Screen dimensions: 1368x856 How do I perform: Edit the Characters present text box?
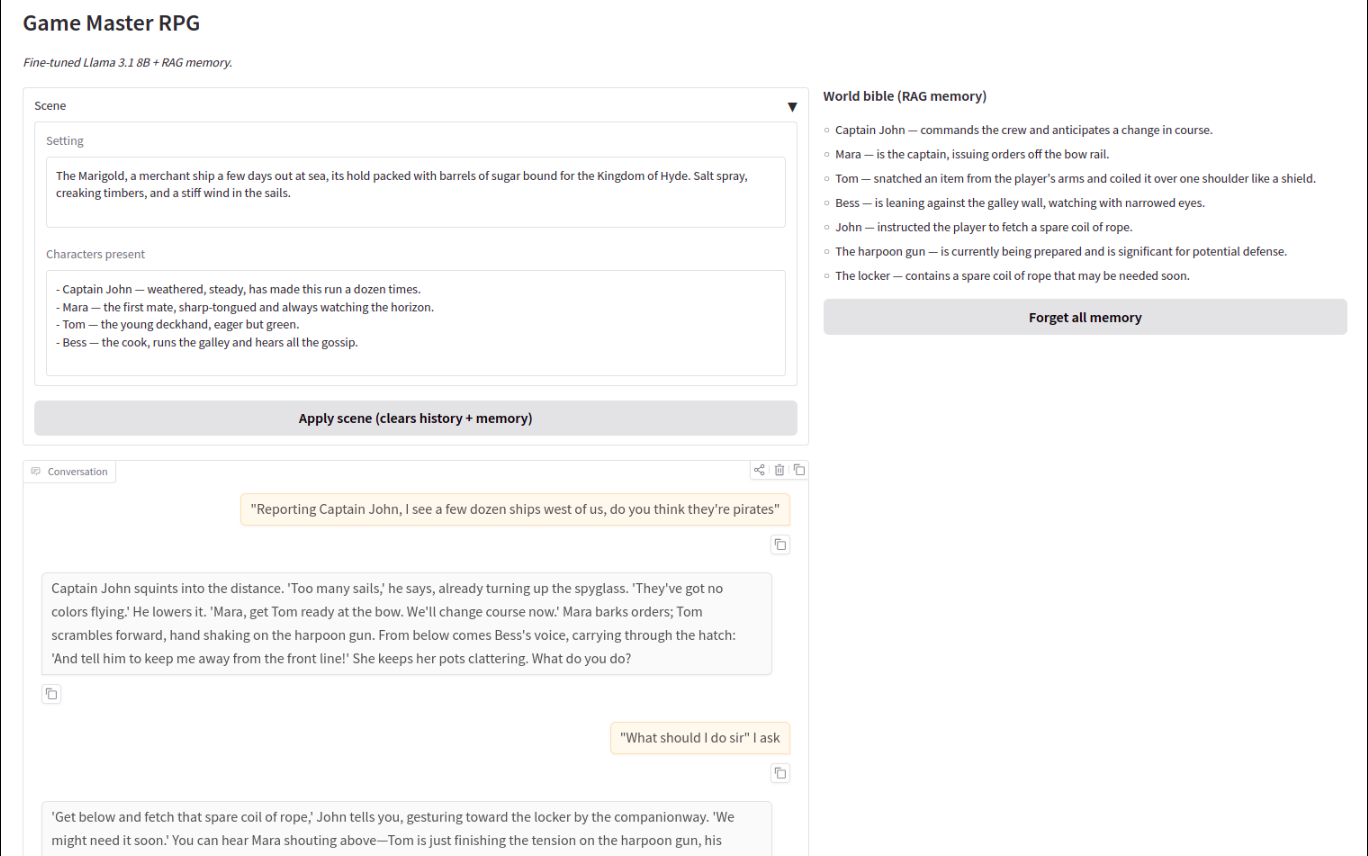[416, 323]
